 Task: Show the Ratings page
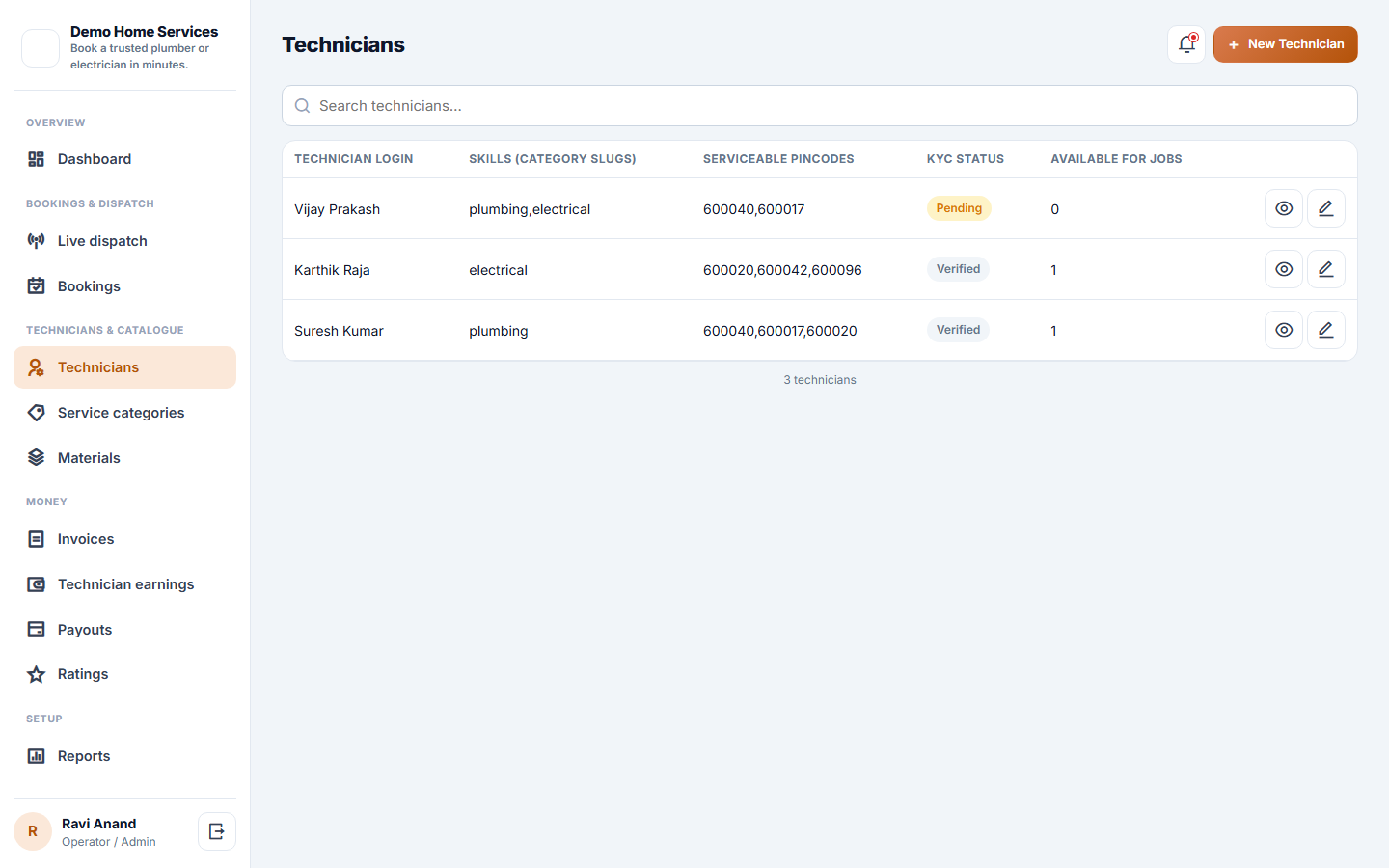pyautogui.click(x=124, y=674)
